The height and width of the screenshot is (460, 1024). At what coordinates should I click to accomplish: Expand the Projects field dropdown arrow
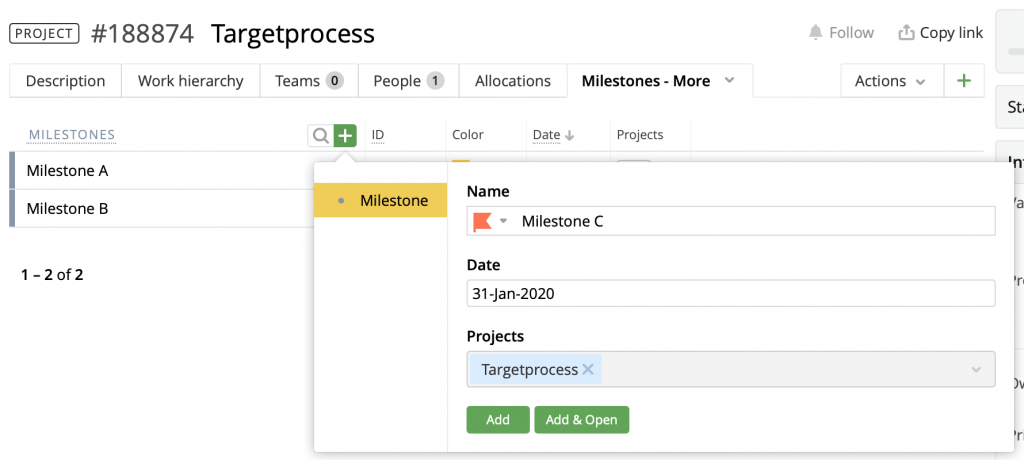[x=976, y=370]
